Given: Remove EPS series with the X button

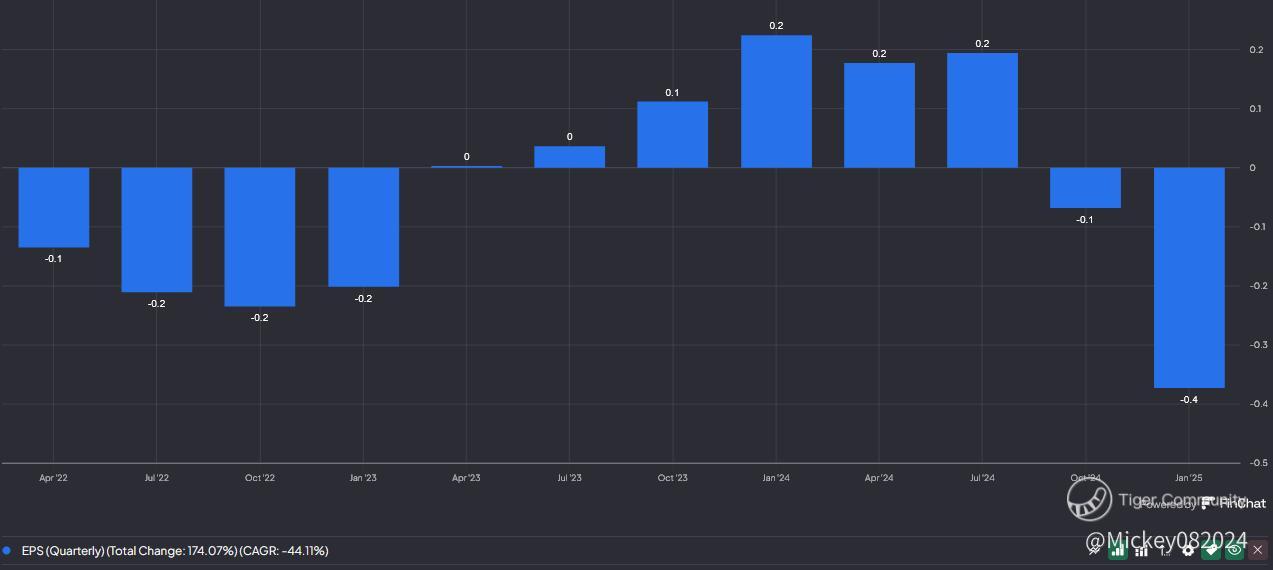Looking at the screenshot, I should (x=1258, y=550).
